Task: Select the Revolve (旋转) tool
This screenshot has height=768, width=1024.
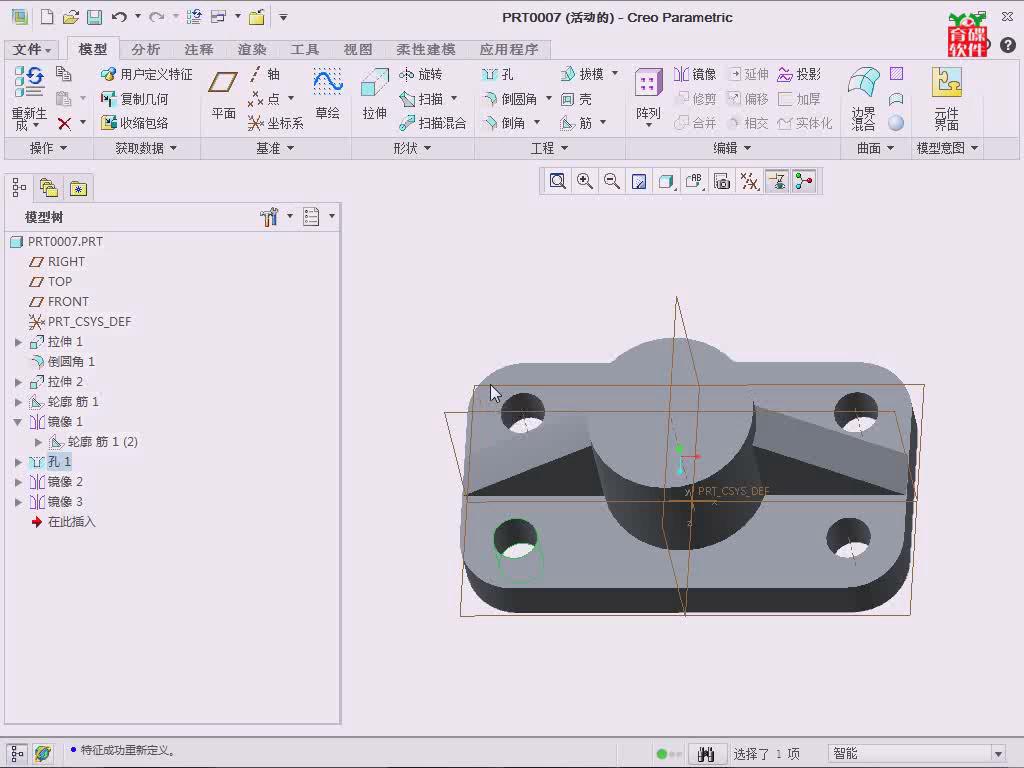Action: pos(421,74)
